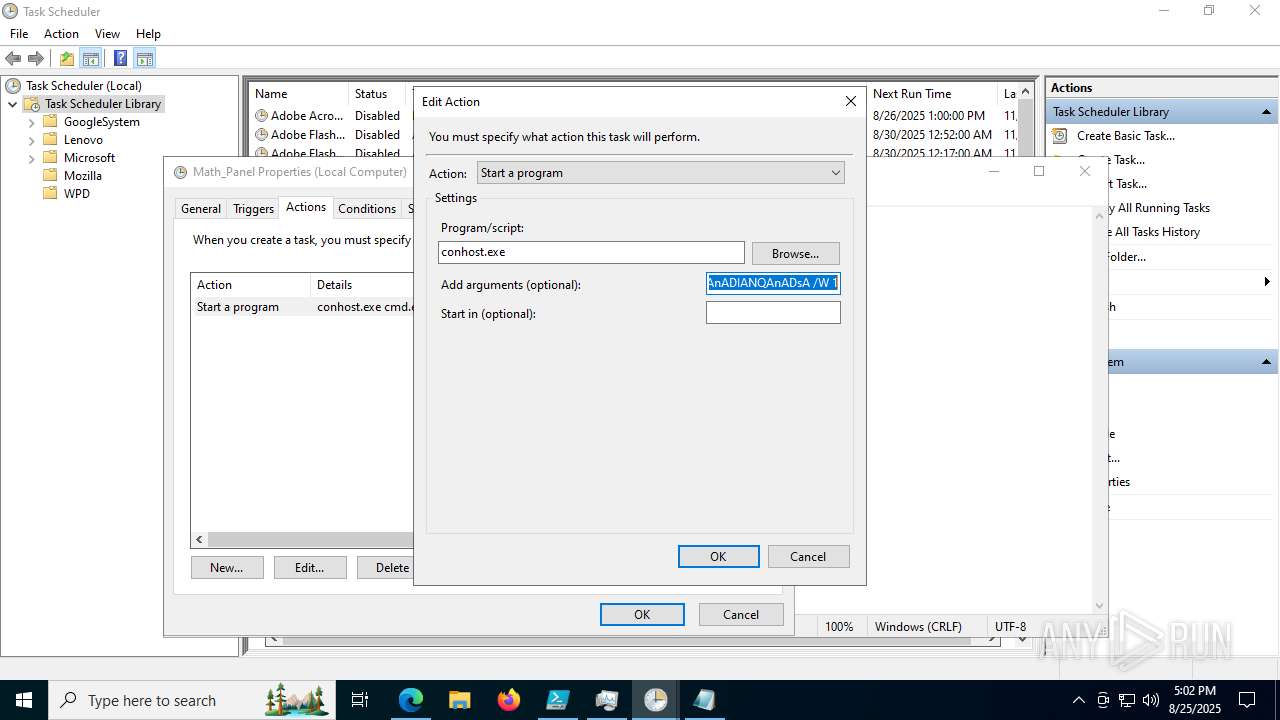Open the View menu
1280x720 pixels.
[x=107, y=34]
